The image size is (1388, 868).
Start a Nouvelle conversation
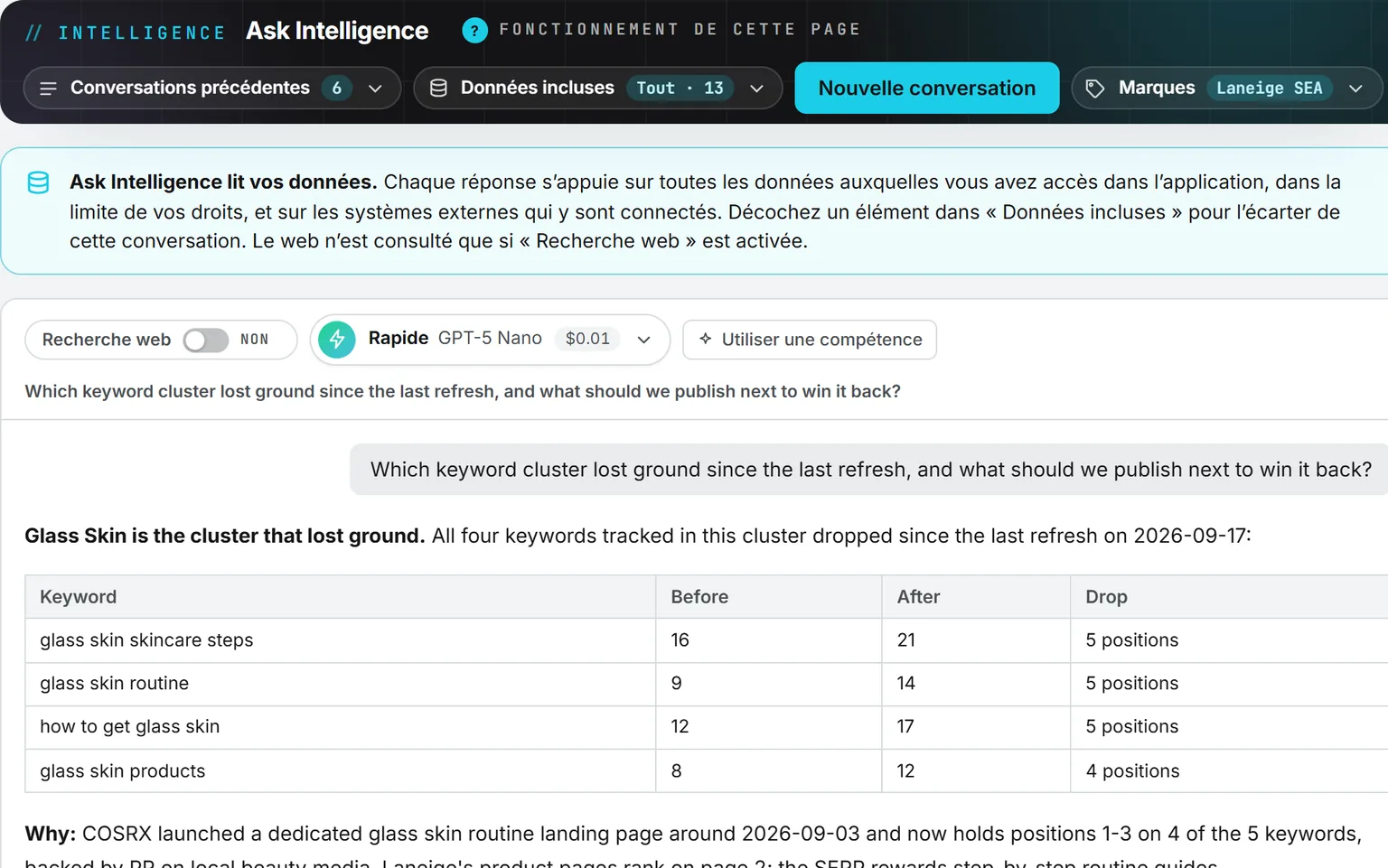coord(926,89)
